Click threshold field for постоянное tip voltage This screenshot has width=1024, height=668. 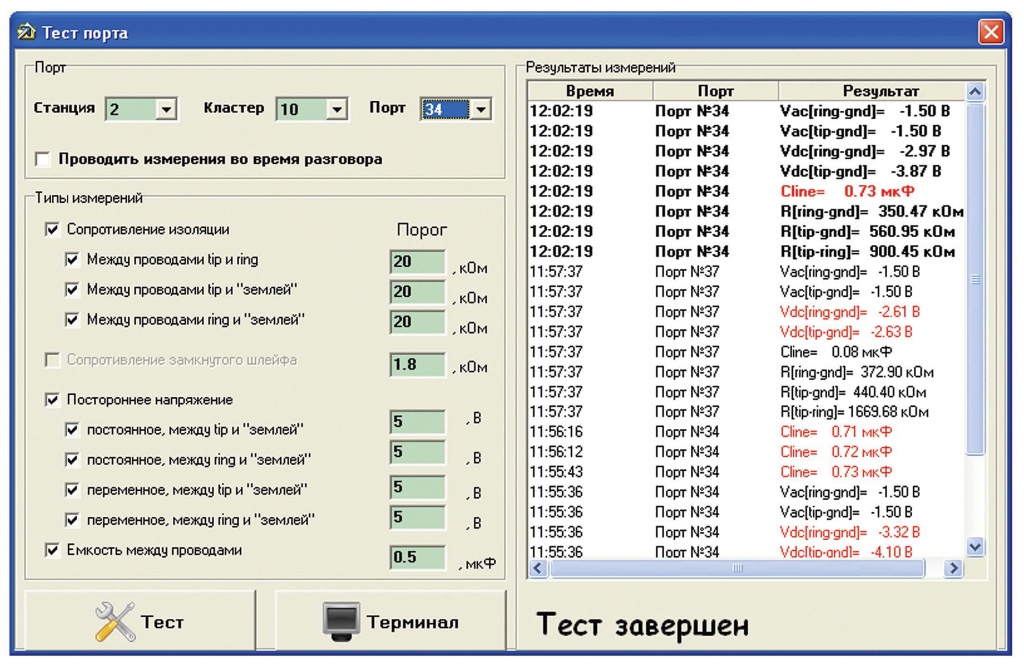point(417,422)
